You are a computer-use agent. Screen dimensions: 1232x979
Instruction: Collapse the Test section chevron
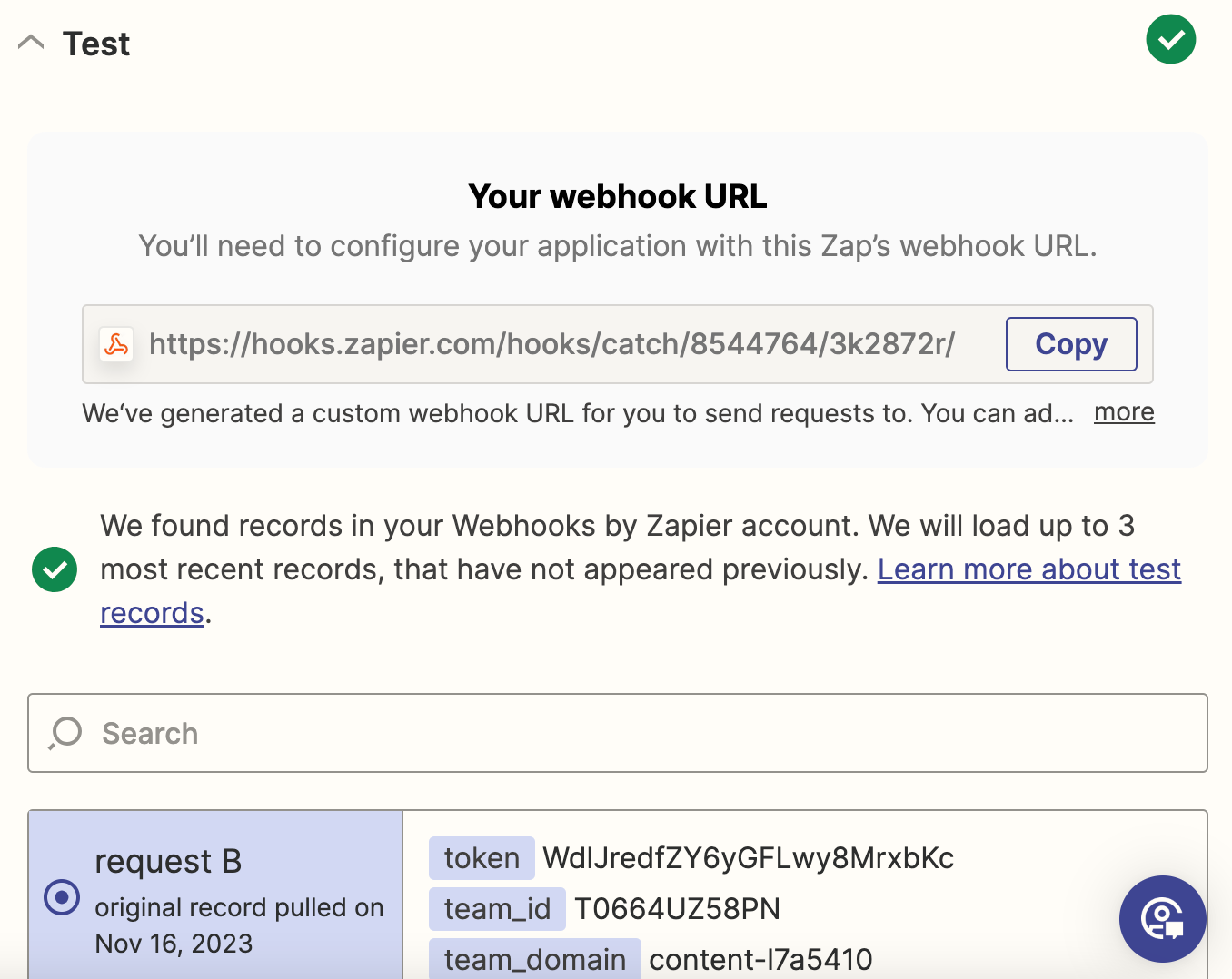click(x=31, y=43)
